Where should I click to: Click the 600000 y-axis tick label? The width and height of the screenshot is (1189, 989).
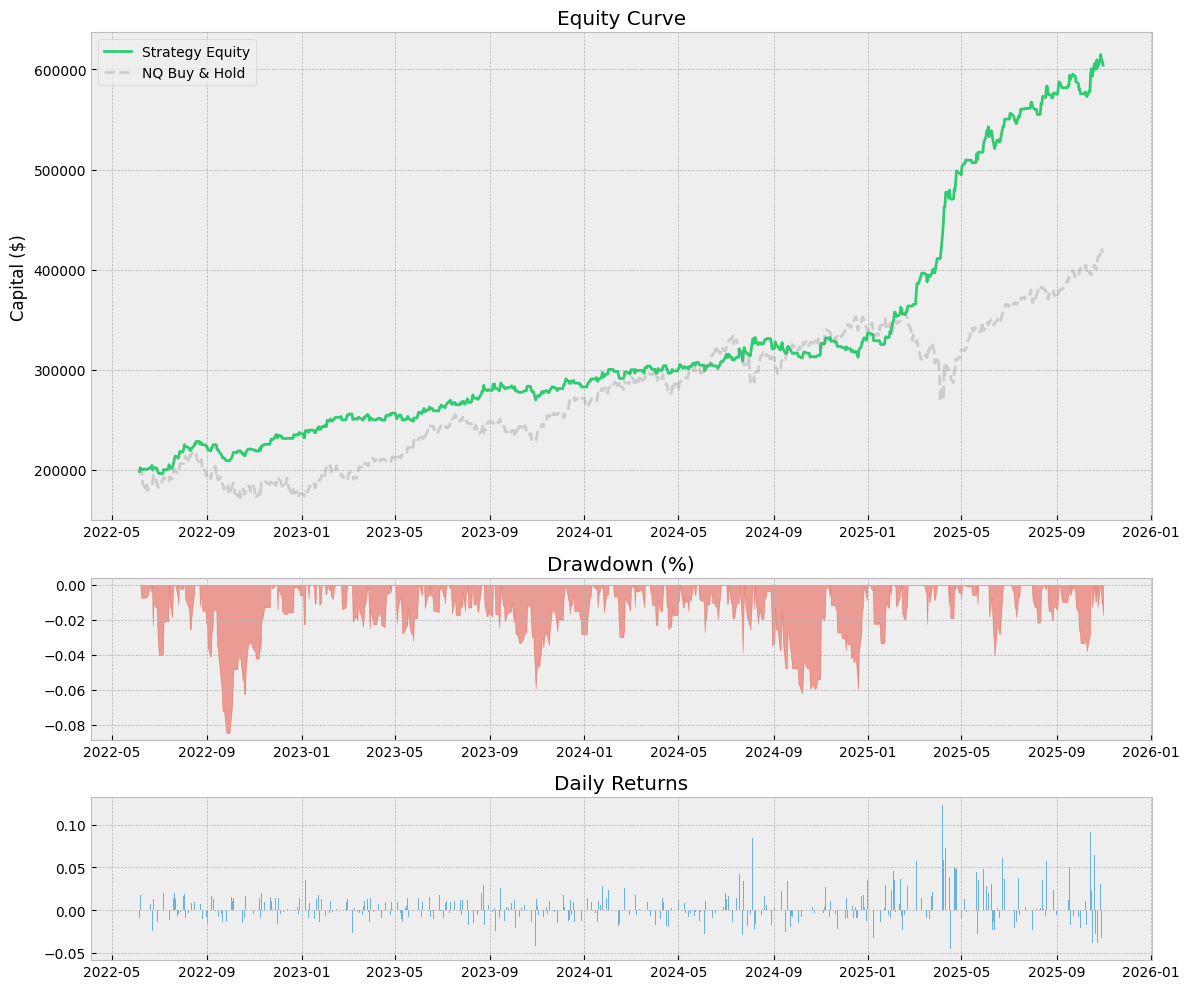pyautogui.click(x=57, y=70)
